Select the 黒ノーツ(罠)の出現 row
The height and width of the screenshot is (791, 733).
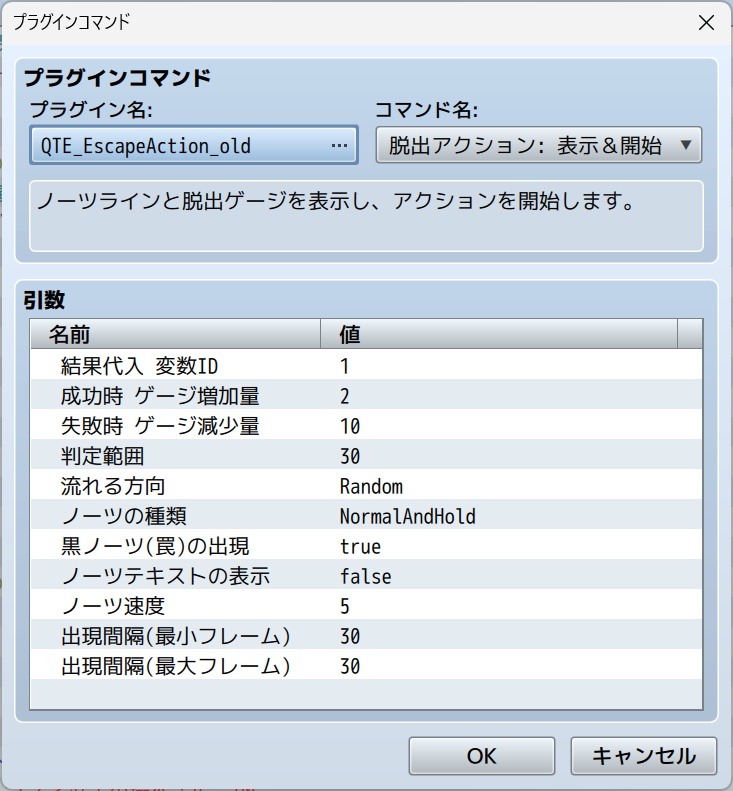pyautogui.click(x=366, y=546)
